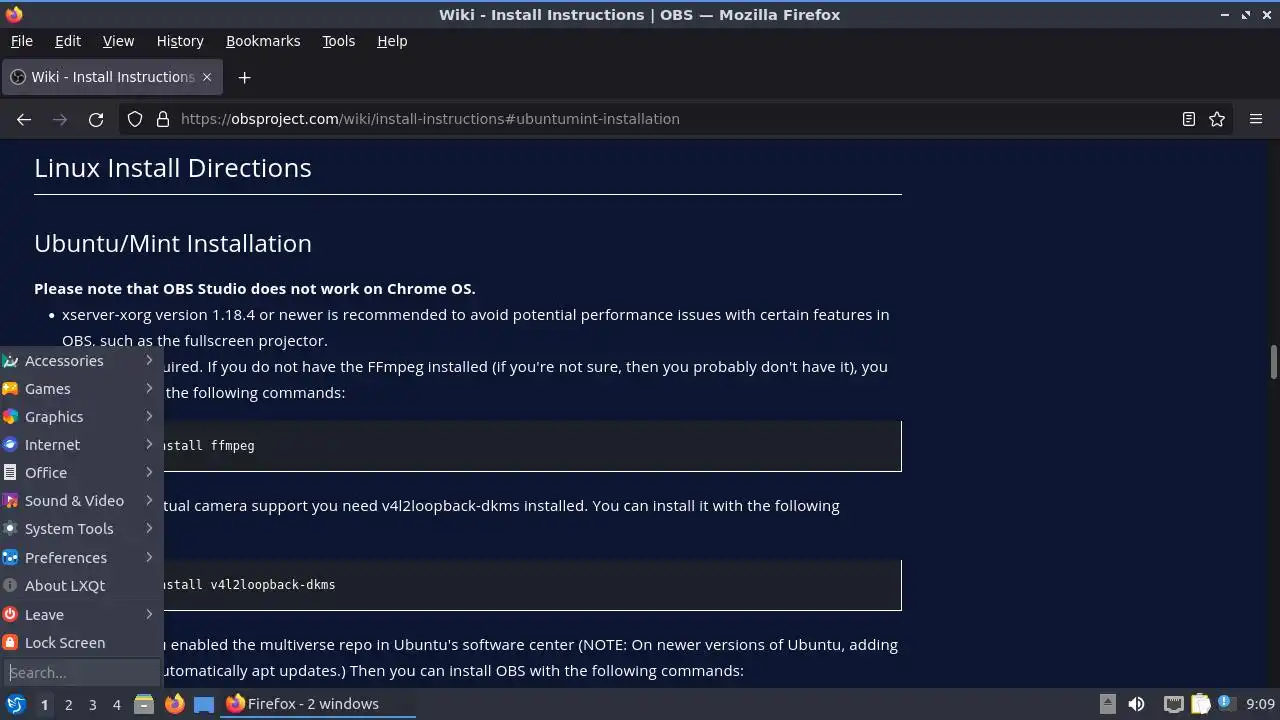Open the History menu

tap(180, 41)
